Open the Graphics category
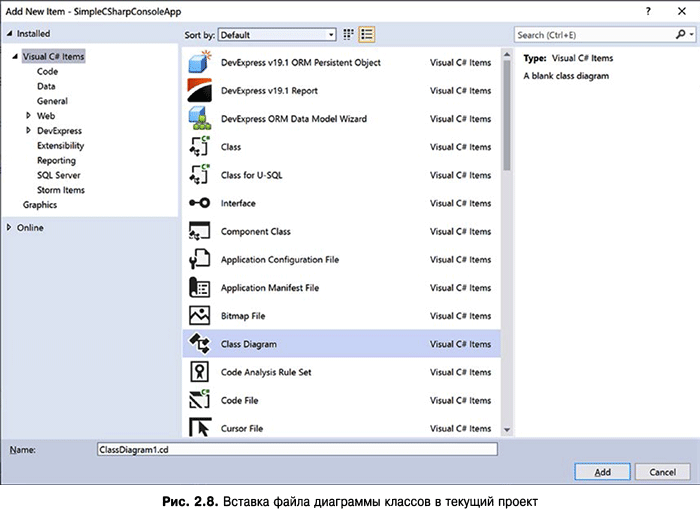The image size is (700, 520). tap(40, 205)
